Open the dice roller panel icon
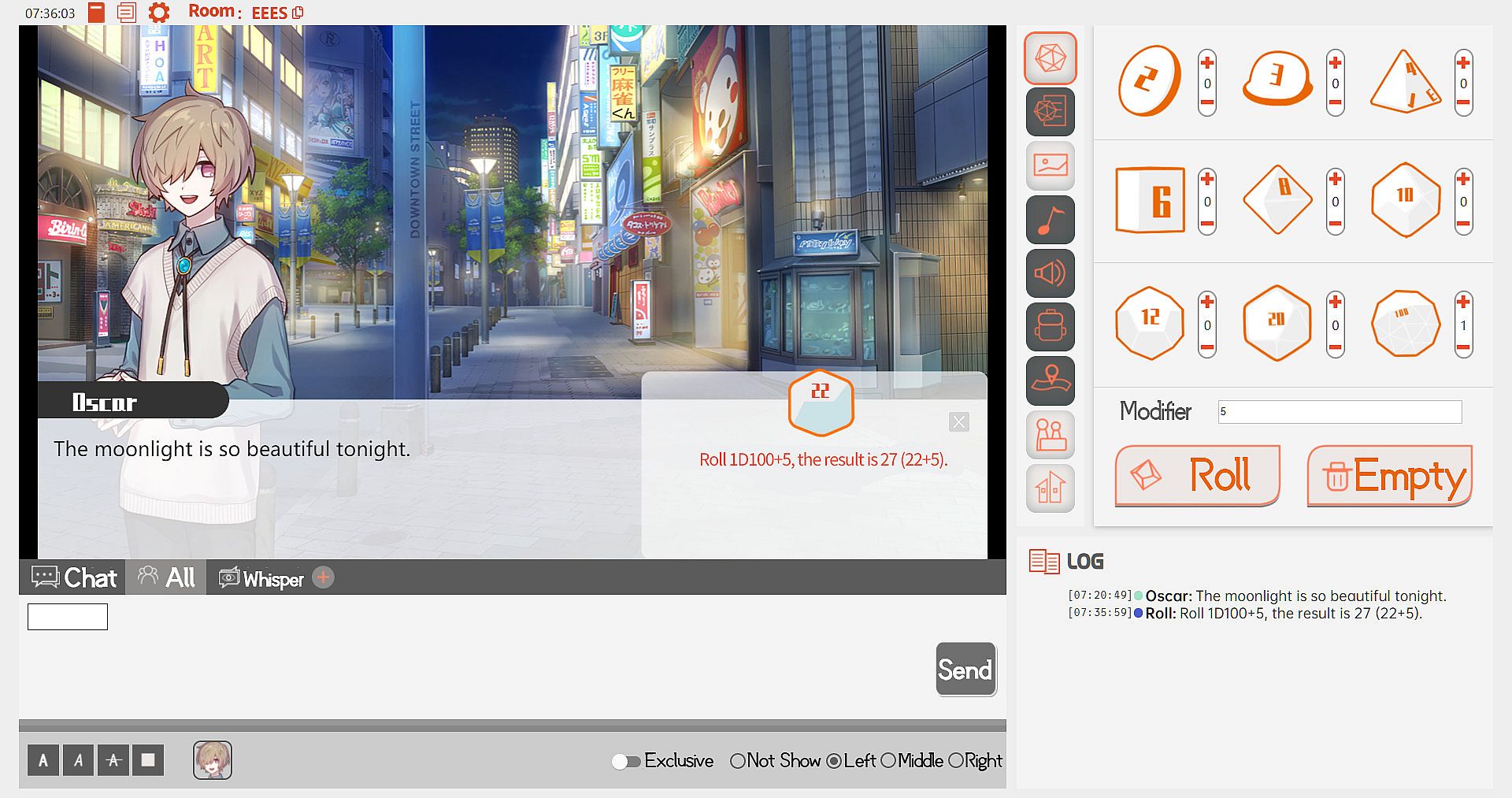This screenshot has height=798, width=1512. pos(1050,58)
